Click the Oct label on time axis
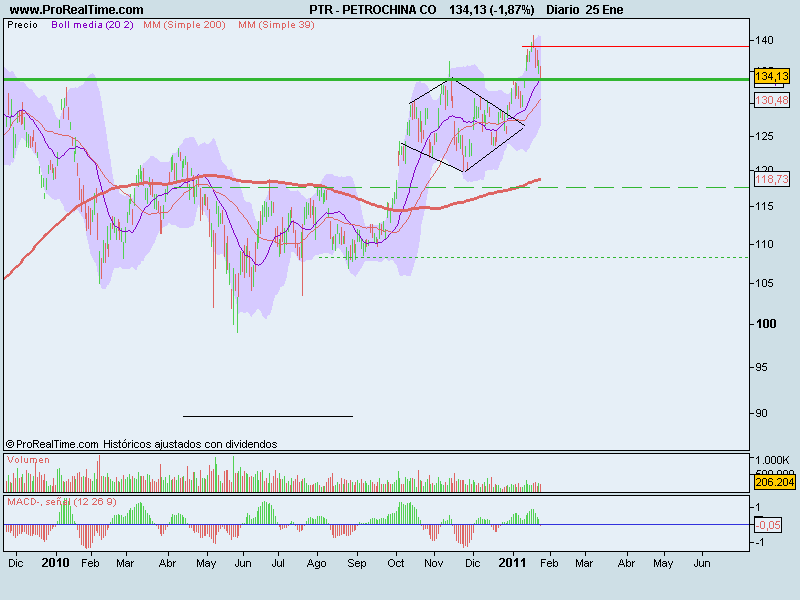Viewport: 800px width, 600px height. point(396,563)
